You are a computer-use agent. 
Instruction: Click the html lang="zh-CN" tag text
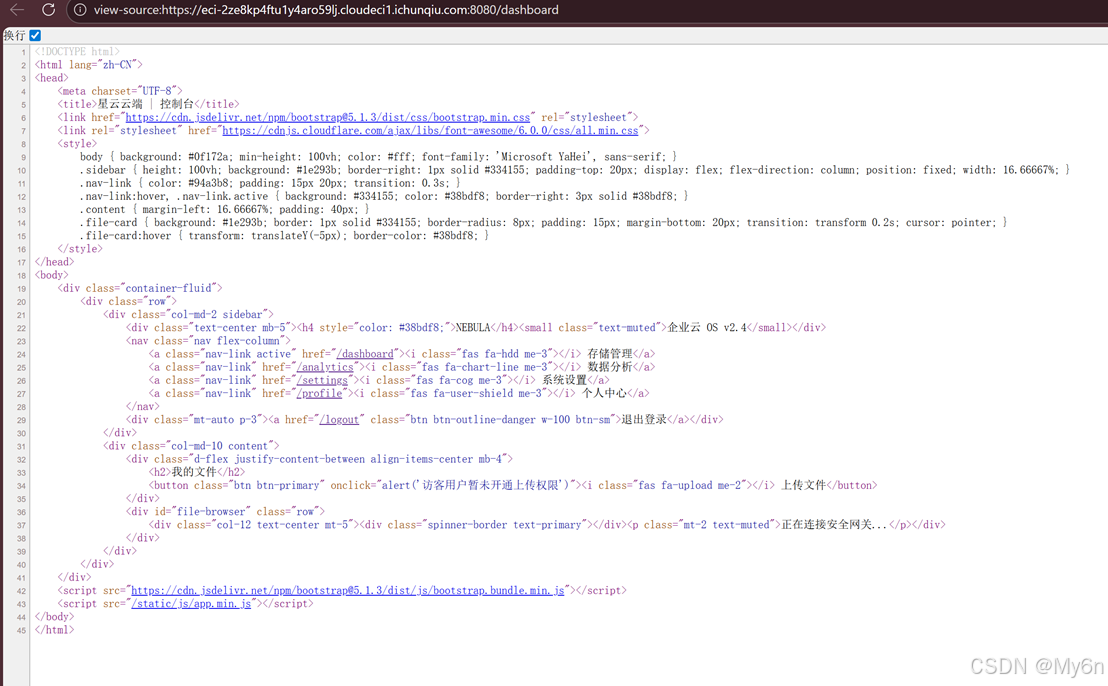(x=88, y=65)
